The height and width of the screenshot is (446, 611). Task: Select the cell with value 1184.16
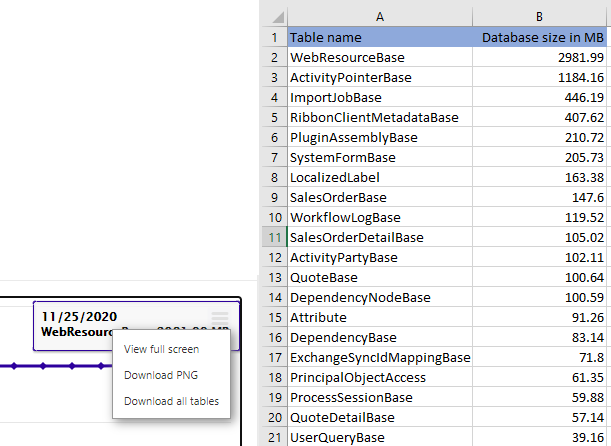click(541, 78)
